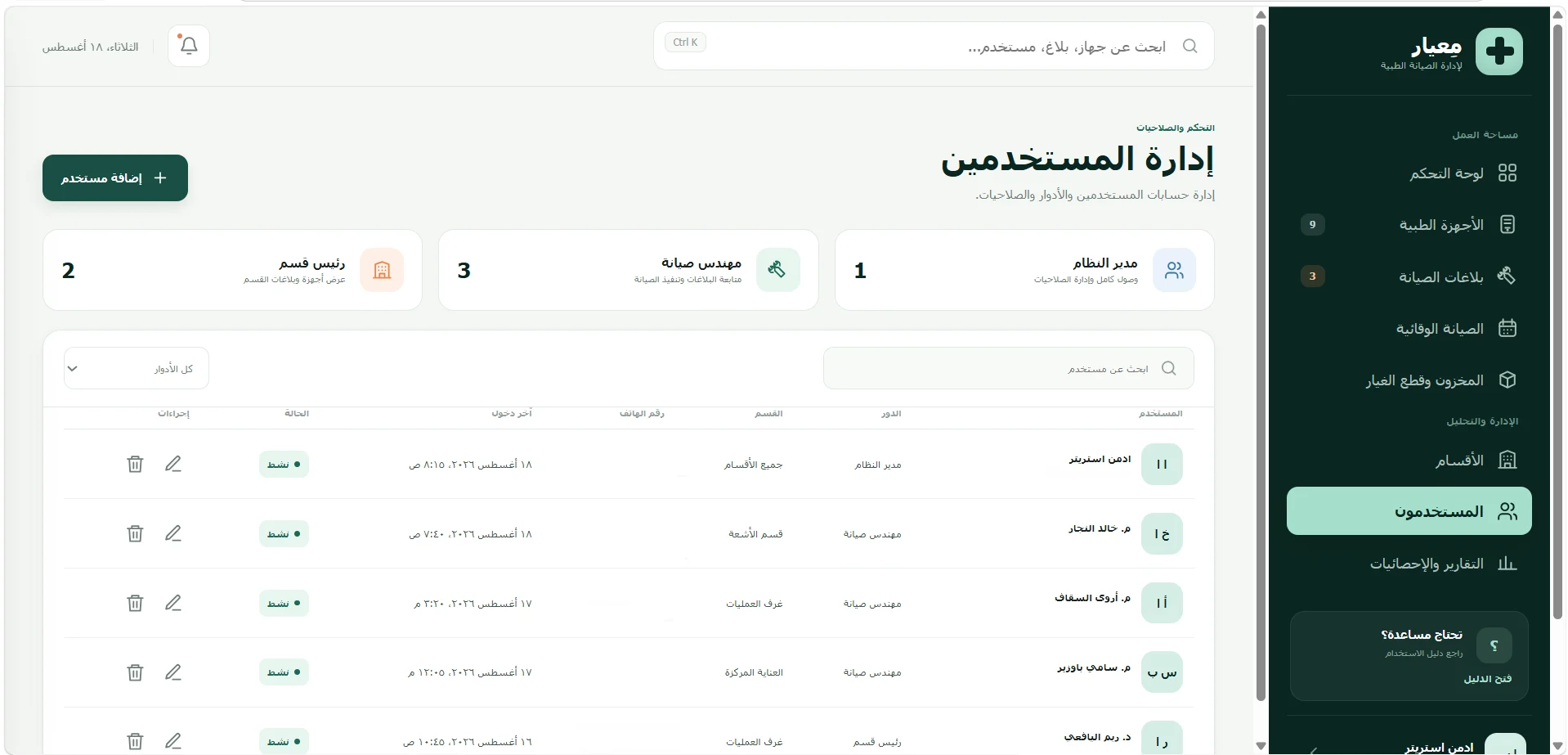The height and width of the screenshot is (755, 1568).
Task: Edit user م. سامي باوزير pencil icon
Action: 173,672
